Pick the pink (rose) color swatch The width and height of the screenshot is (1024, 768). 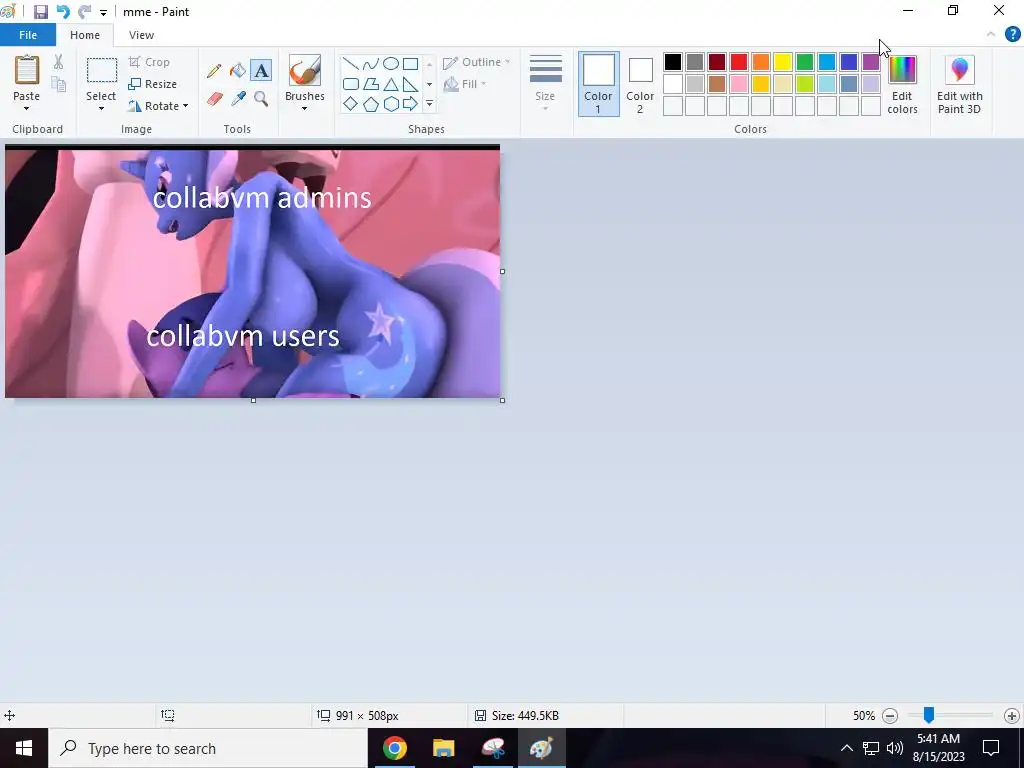coord(739,84)
